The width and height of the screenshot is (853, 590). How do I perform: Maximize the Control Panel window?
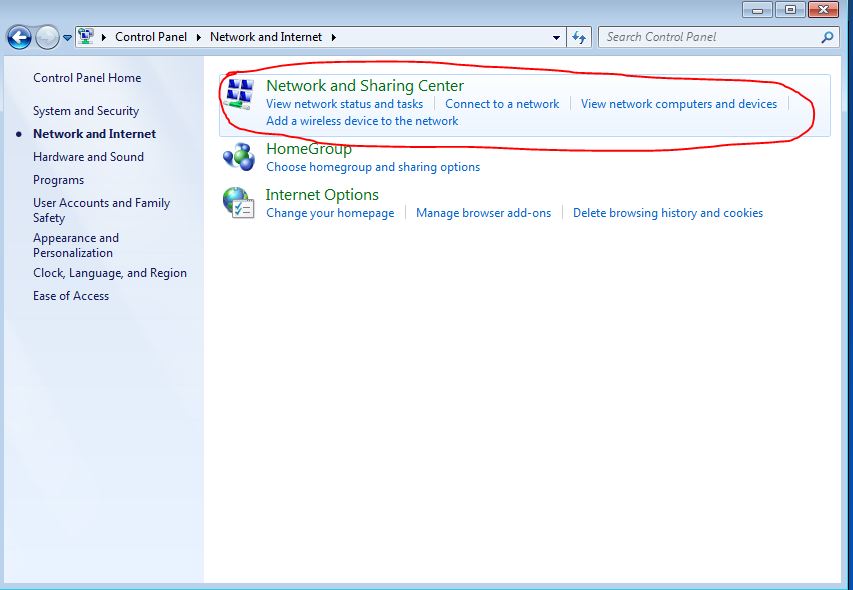[x=790, y=10]
